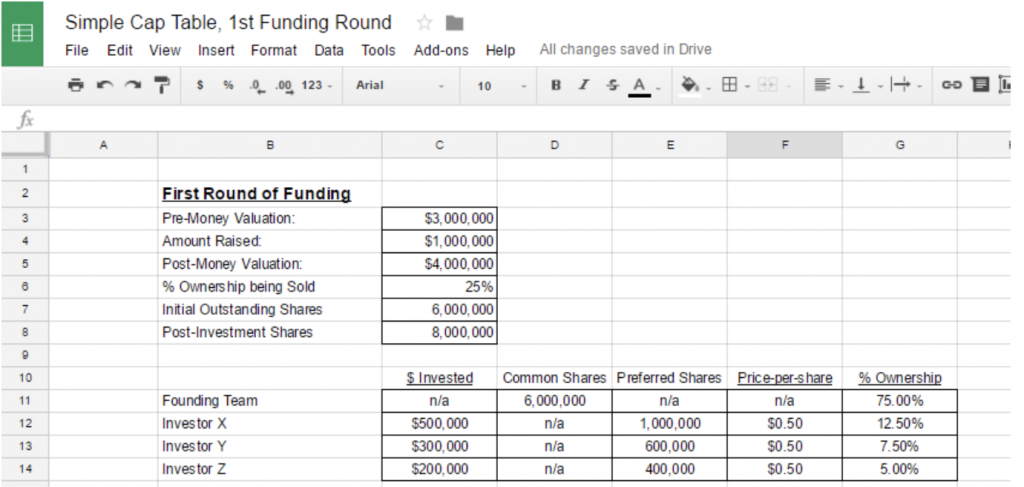1024x487 pixels.
Task: Toggle strikethrough formatting
Action: point(612,86)
